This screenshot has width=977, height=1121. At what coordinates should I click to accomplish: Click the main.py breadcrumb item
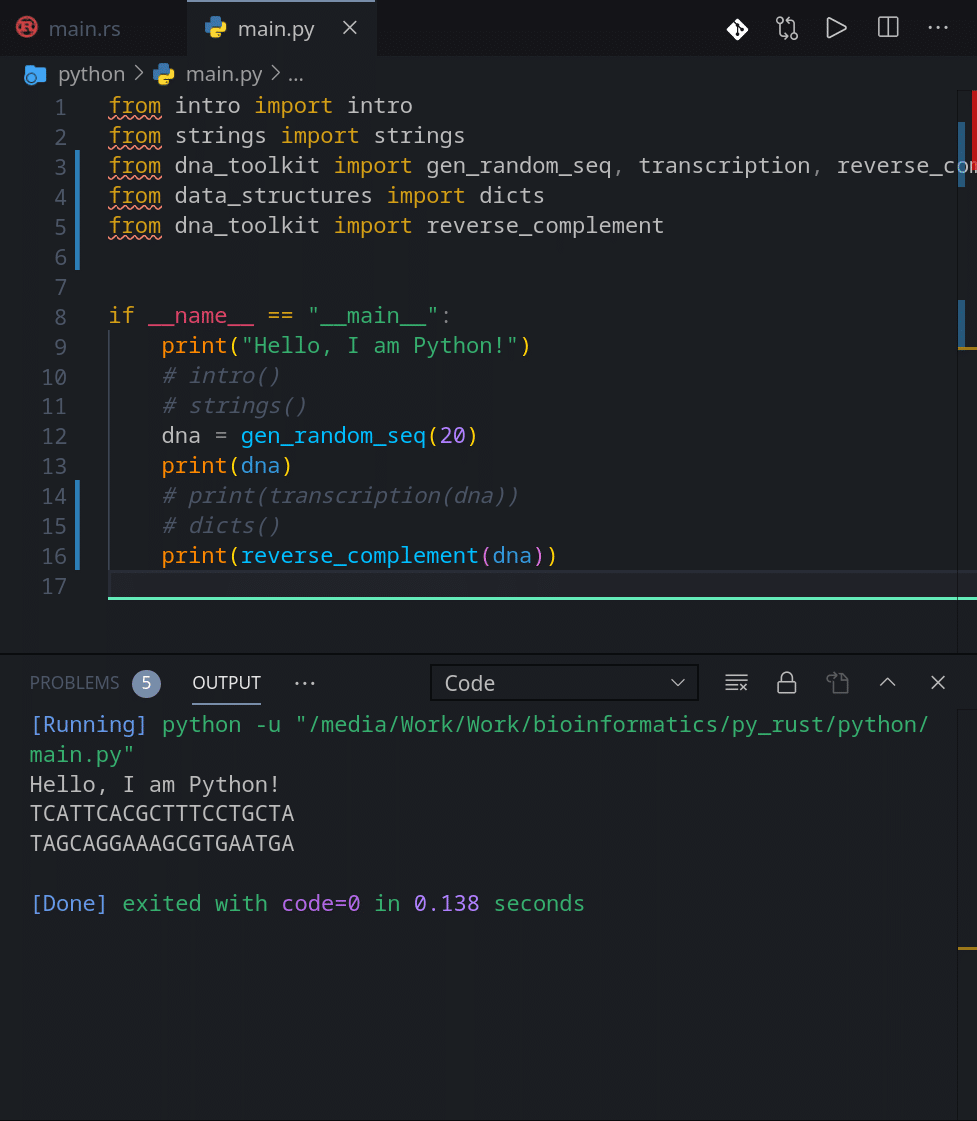[224, 74]
